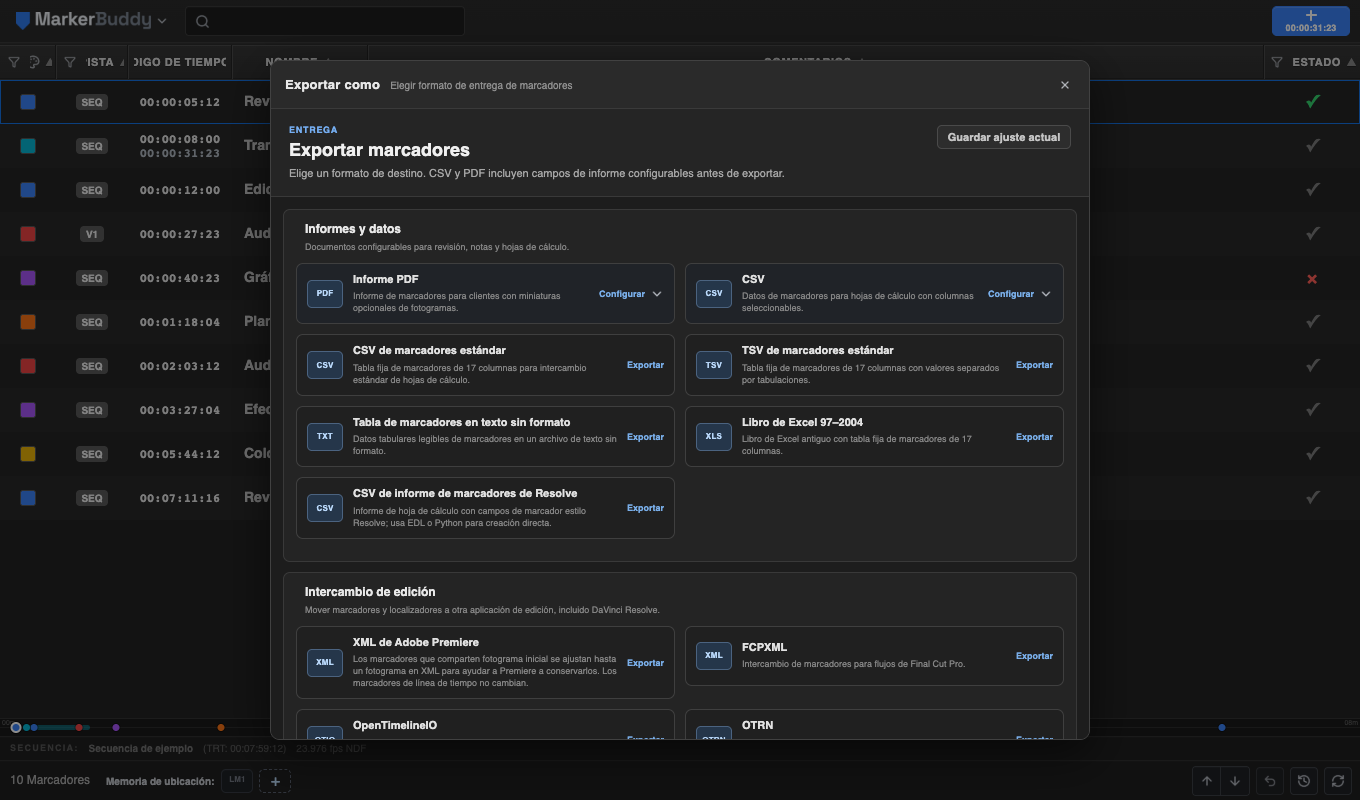Toggle the status check of the 00:05:44:12 marker

(x=1313, y=454)
